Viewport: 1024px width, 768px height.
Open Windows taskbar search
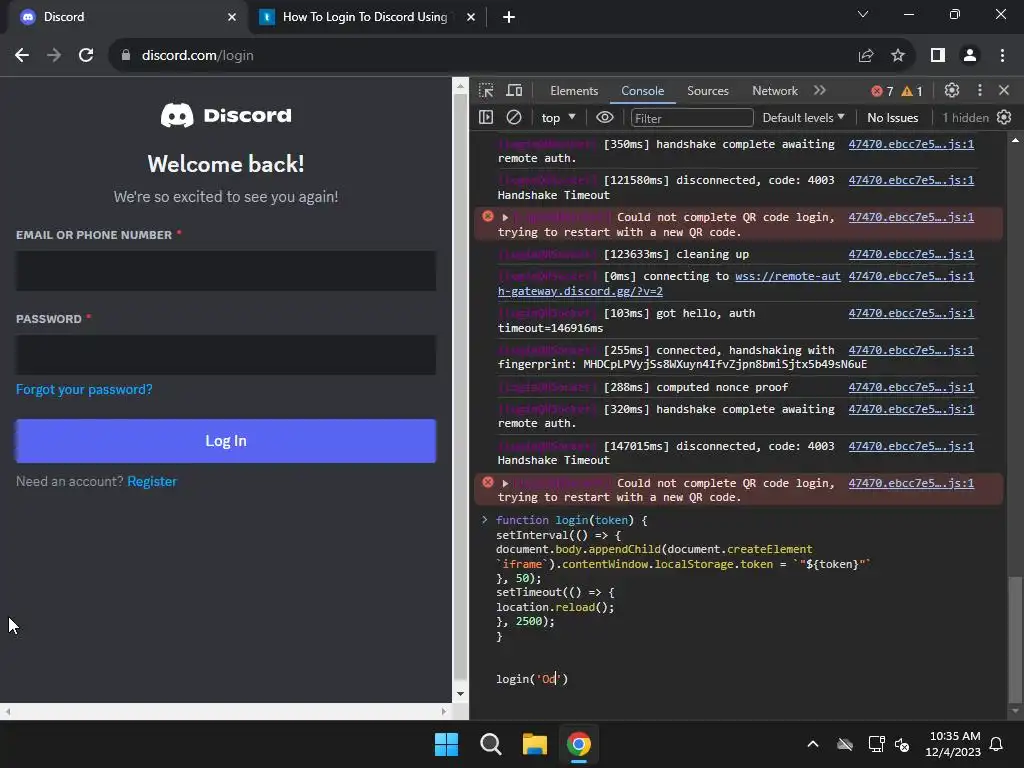point(490,744)
